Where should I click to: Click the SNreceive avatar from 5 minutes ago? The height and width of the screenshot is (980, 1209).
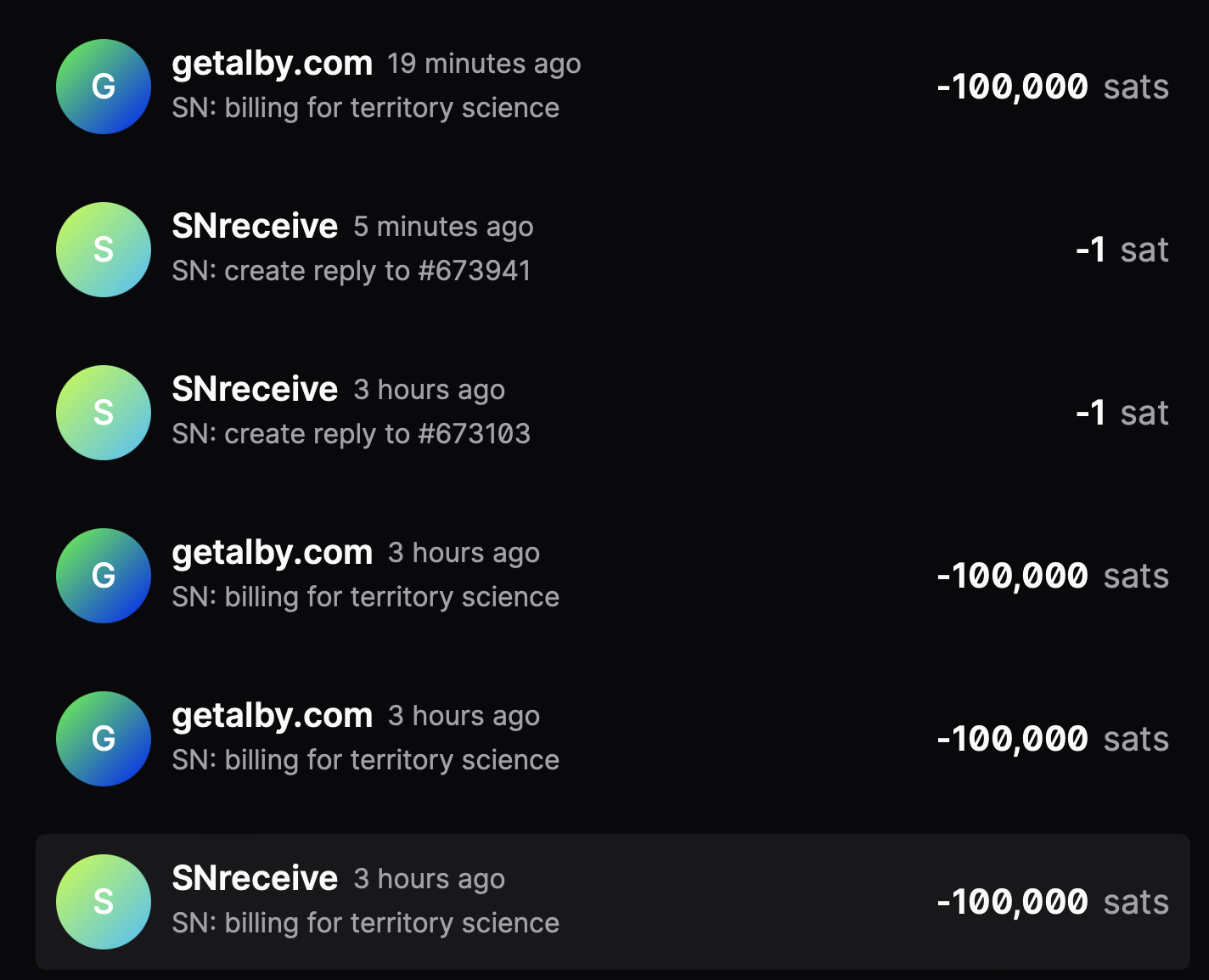point(104,250)
